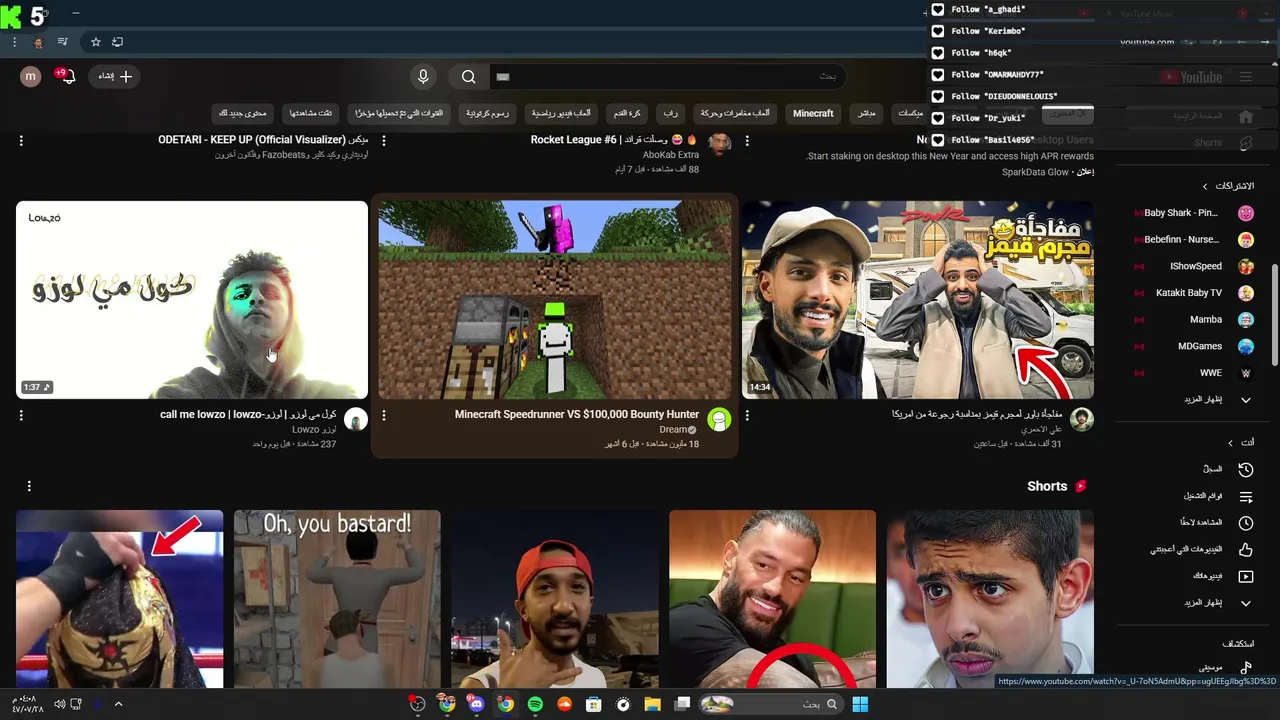
Task: Open File Explorer from the taskbar
Action: pos(652,705)
